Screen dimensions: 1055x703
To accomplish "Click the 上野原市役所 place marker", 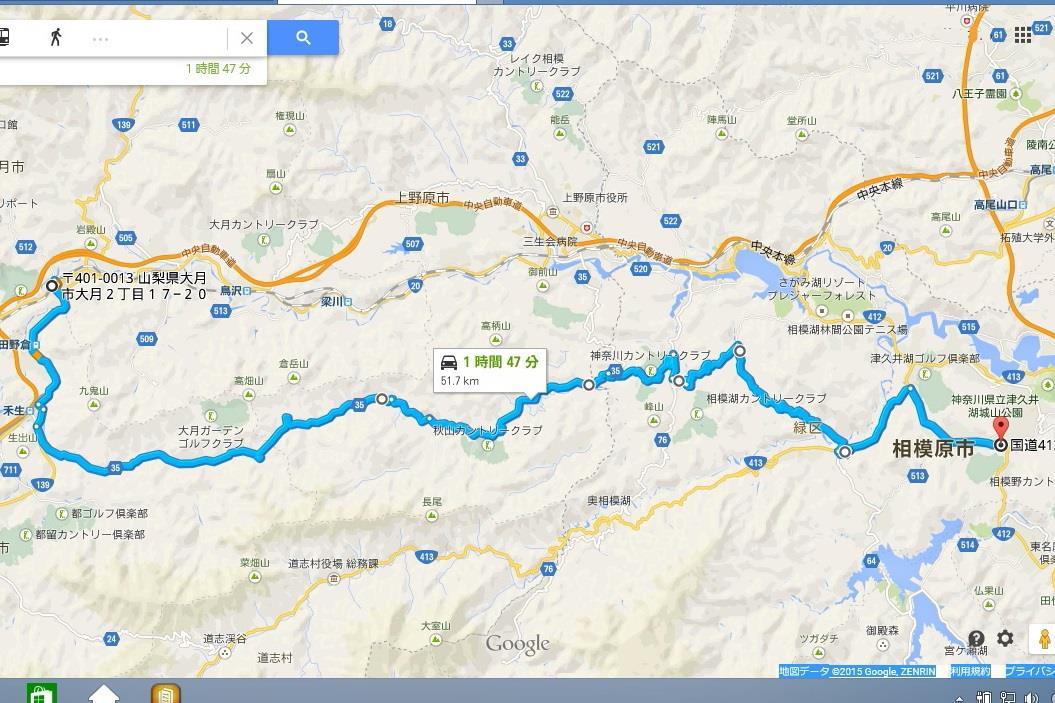I will pos(553,211).
